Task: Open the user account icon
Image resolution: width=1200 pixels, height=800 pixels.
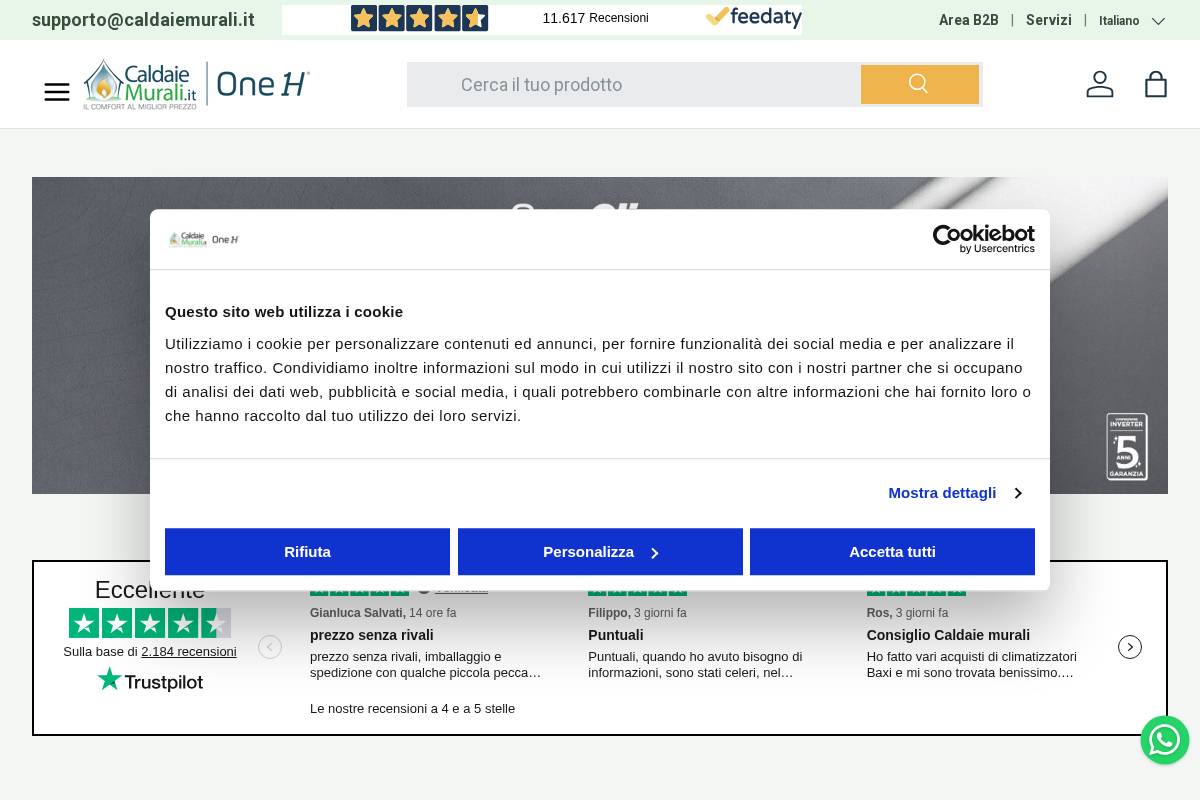Action: 1100,84
